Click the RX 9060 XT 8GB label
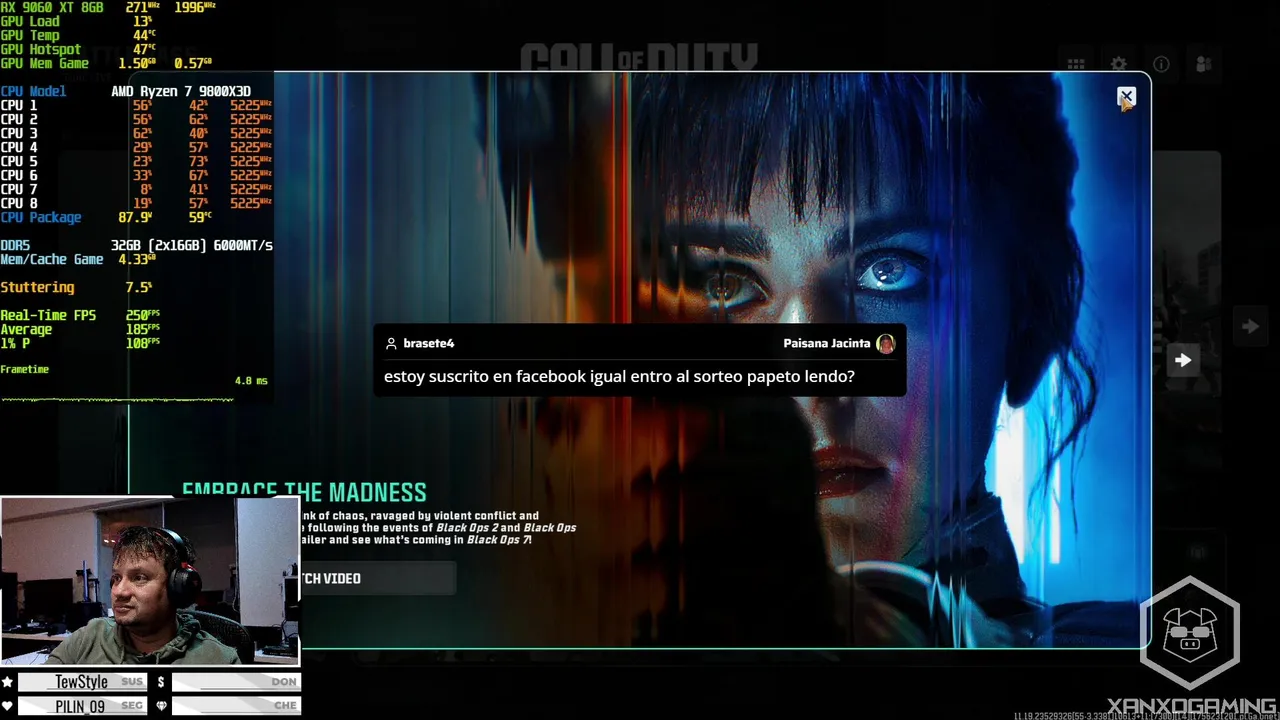Screen dimensions: 1280x720 coord(52,7)
